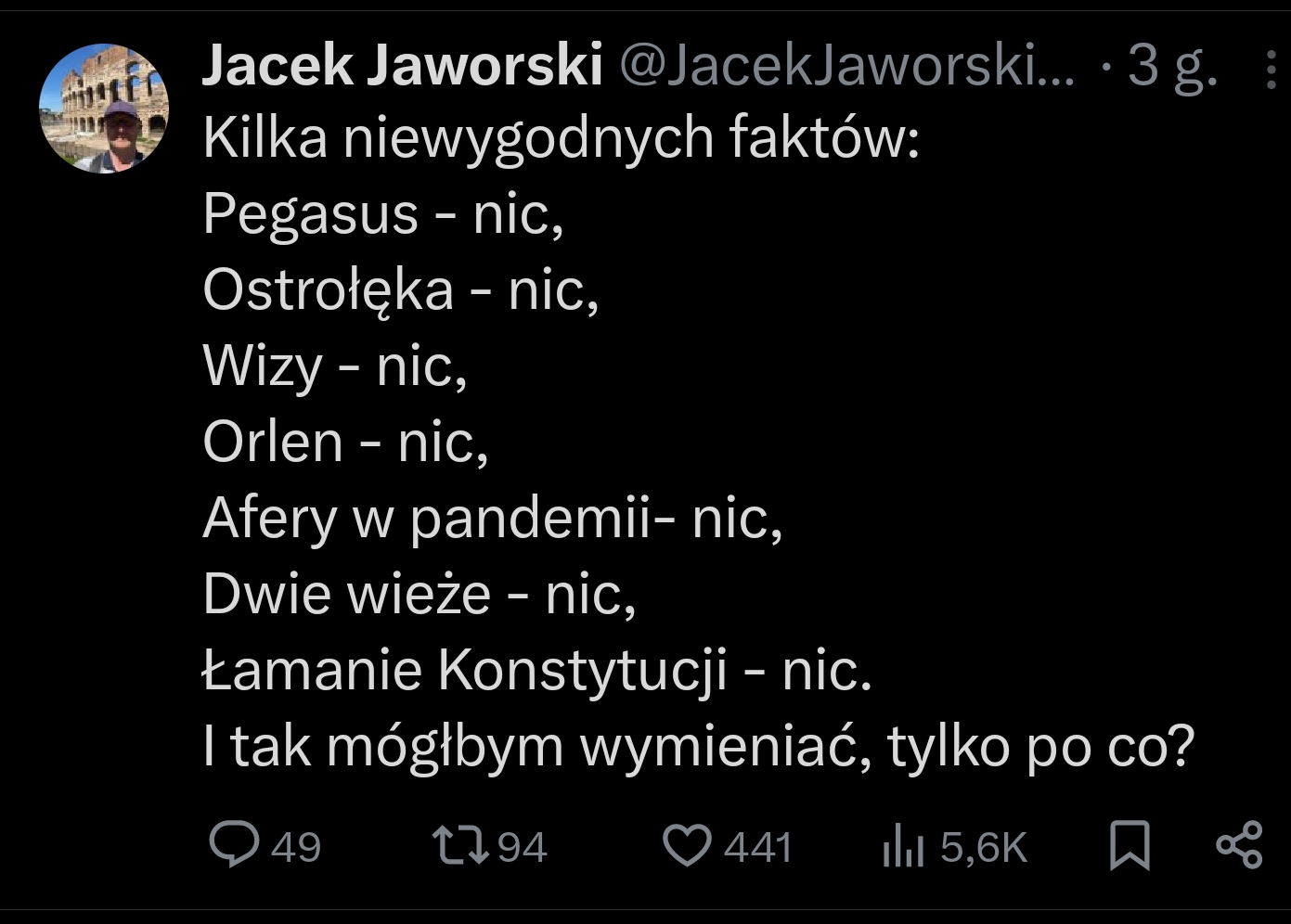Click the @JacekJaworski handle

[846, 65]
